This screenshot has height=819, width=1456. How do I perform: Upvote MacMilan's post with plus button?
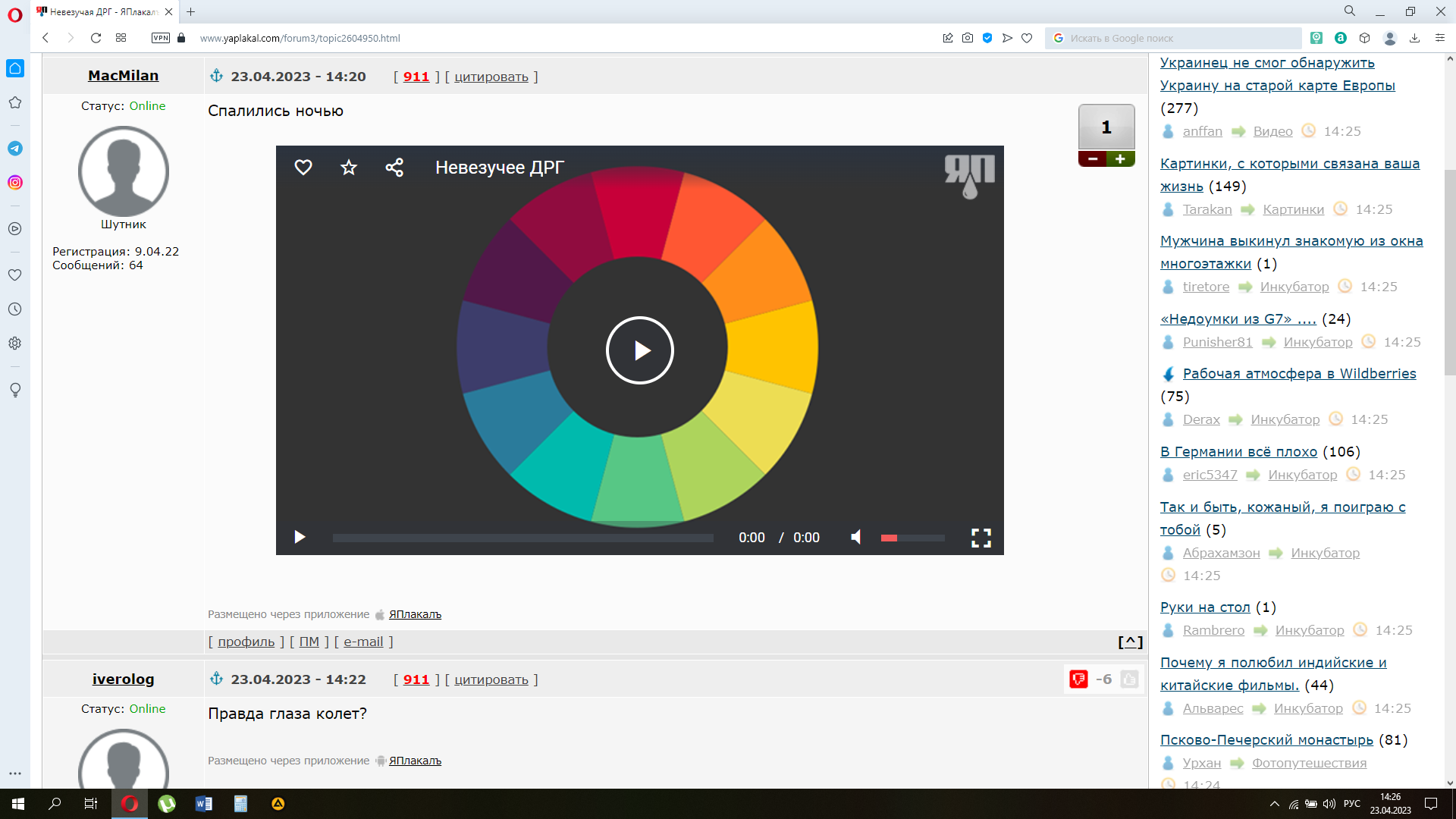(x=1120, y=159)
